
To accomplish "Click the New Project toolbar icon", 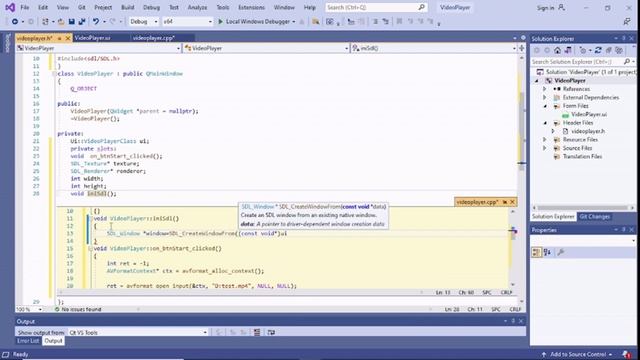I will [45, 22].
